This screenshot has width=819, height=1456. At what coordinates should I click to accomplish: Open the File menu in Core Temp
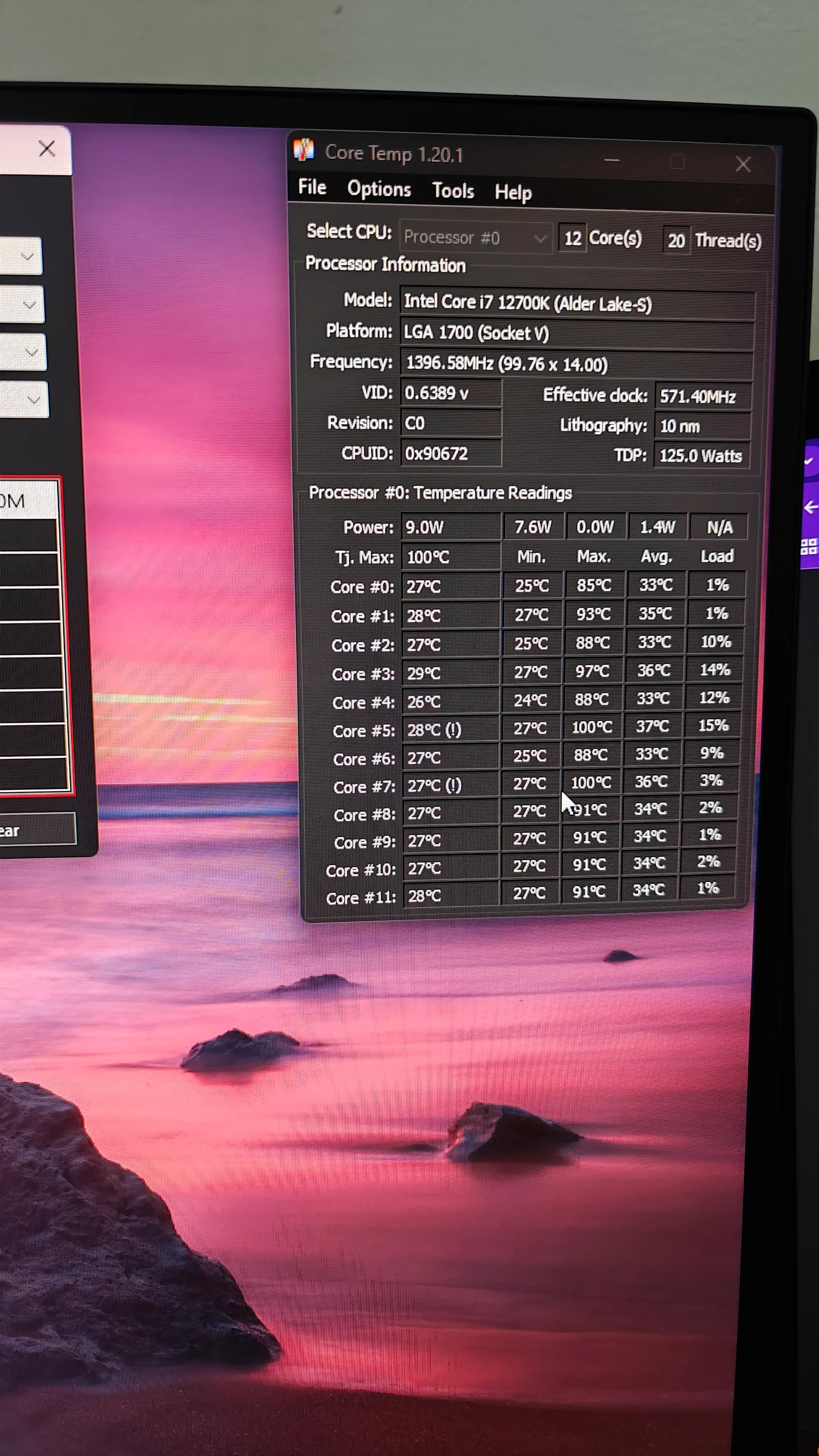click(312, 187)
